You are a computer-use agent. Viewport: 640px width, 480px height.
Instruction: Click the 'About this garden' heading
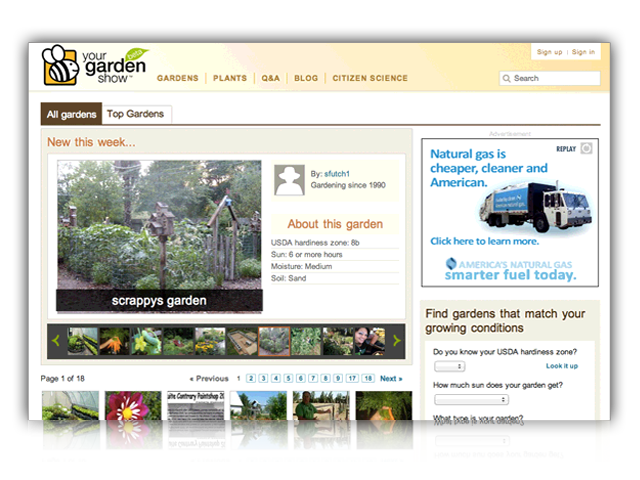point(335,224)
